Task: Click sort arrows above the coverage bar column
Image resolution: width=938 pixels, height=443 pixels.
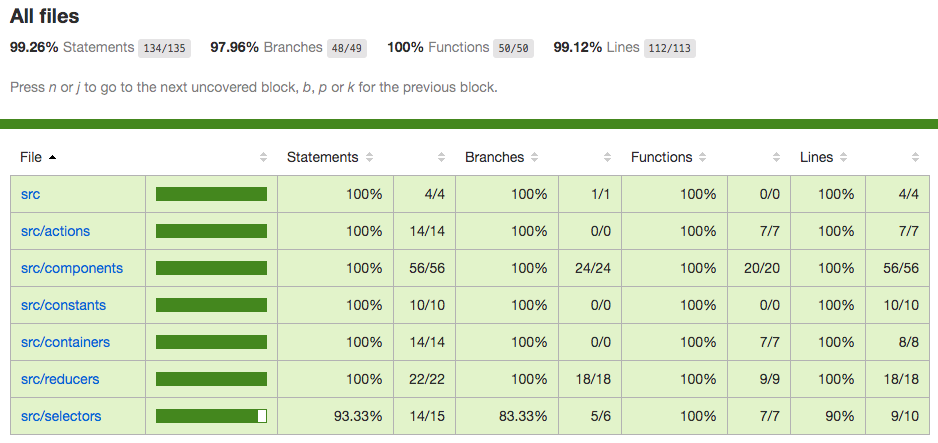Action: [264, 157]
